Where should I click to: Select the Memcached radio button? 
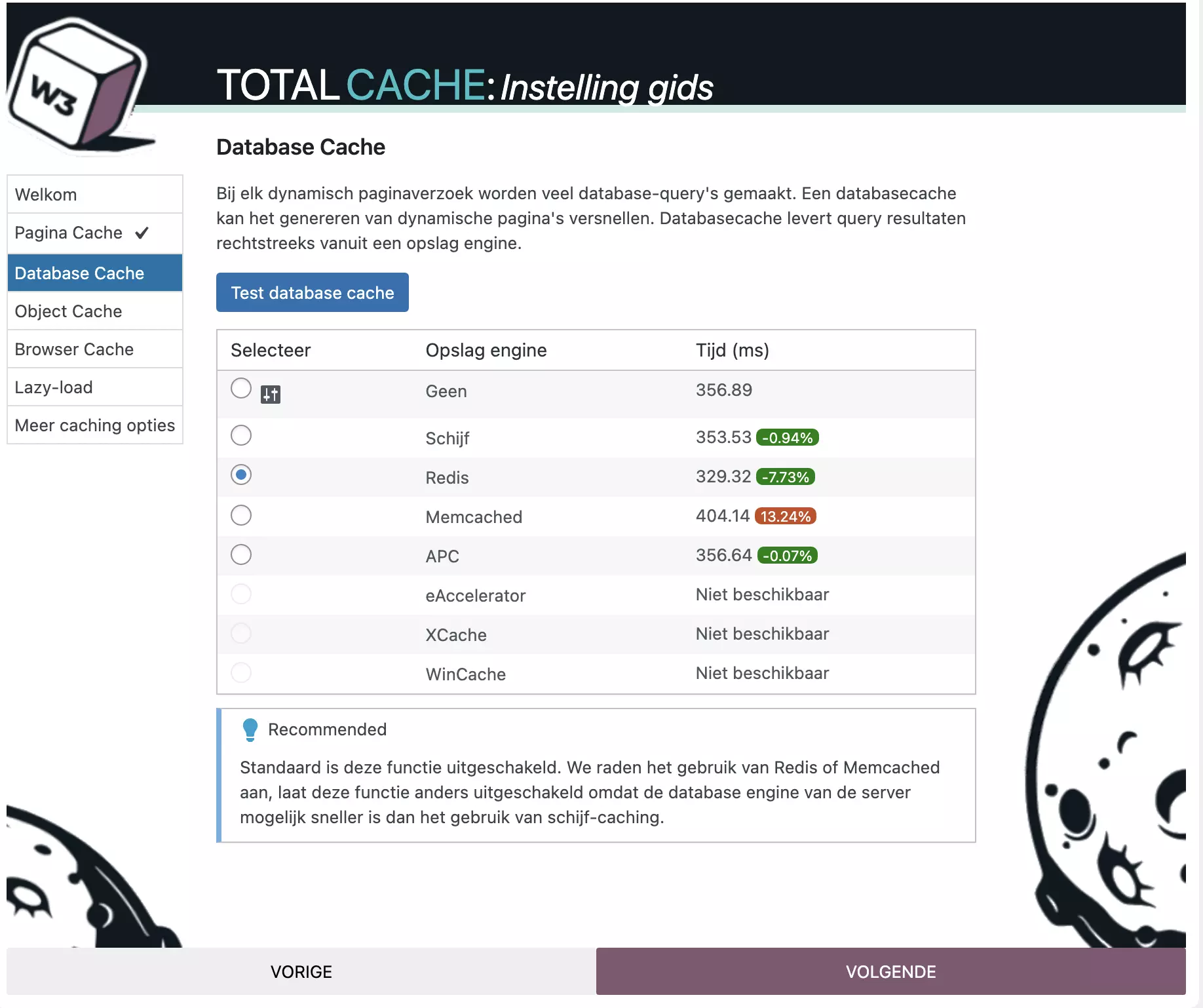pos(241,515)
